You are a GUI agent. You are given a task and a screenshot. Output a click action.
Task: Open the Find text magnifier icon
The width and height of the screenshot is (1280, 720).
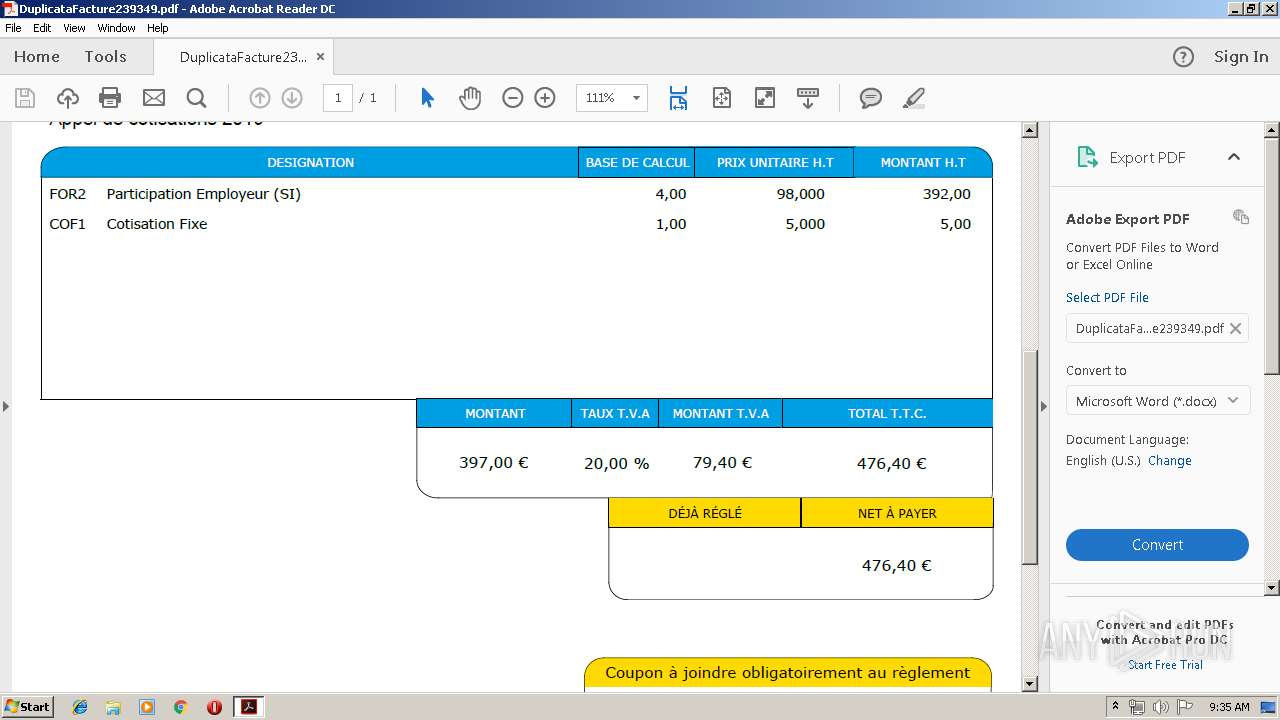(197, 98)
